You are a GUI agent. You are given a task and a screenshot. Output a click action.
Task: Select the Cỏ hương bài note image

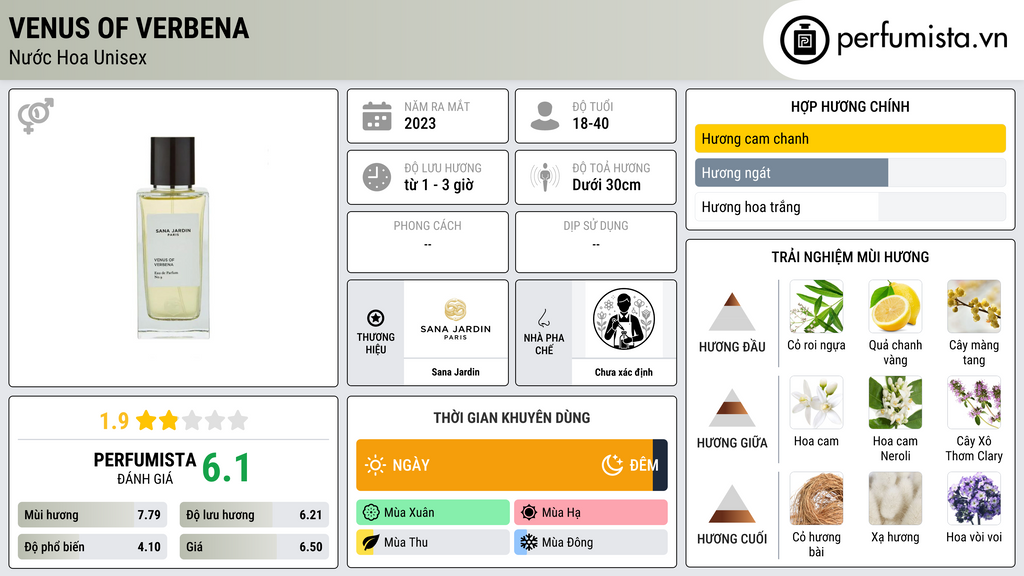[816, 499]
